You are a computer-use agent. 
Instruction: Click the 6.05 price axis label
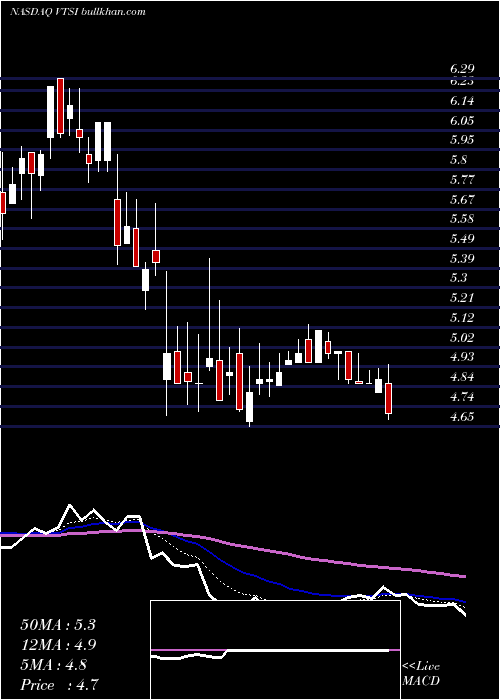pos(462,121)
